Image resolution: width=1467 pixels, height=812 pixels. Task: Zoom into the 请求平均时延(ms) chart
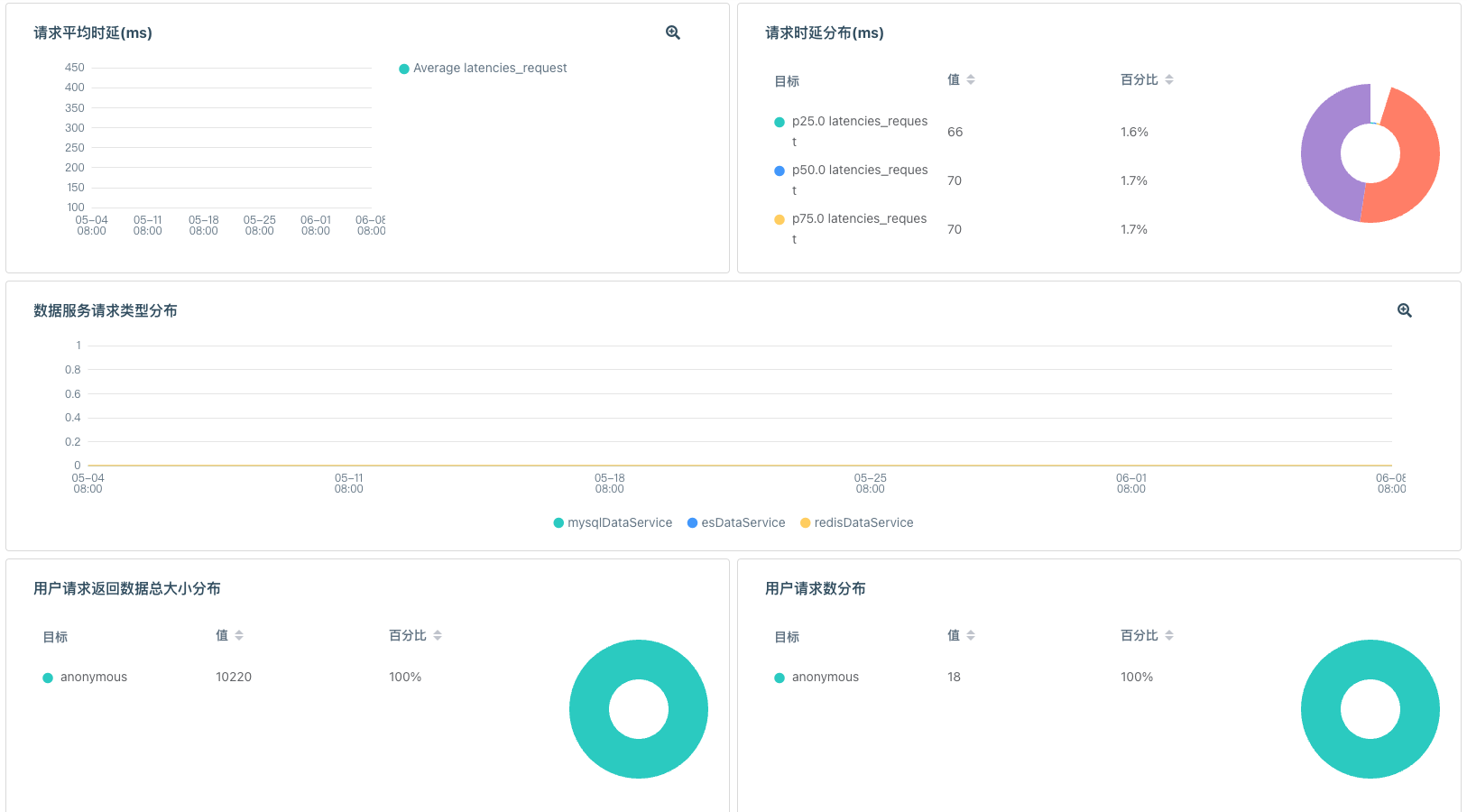tap(673, 32)
